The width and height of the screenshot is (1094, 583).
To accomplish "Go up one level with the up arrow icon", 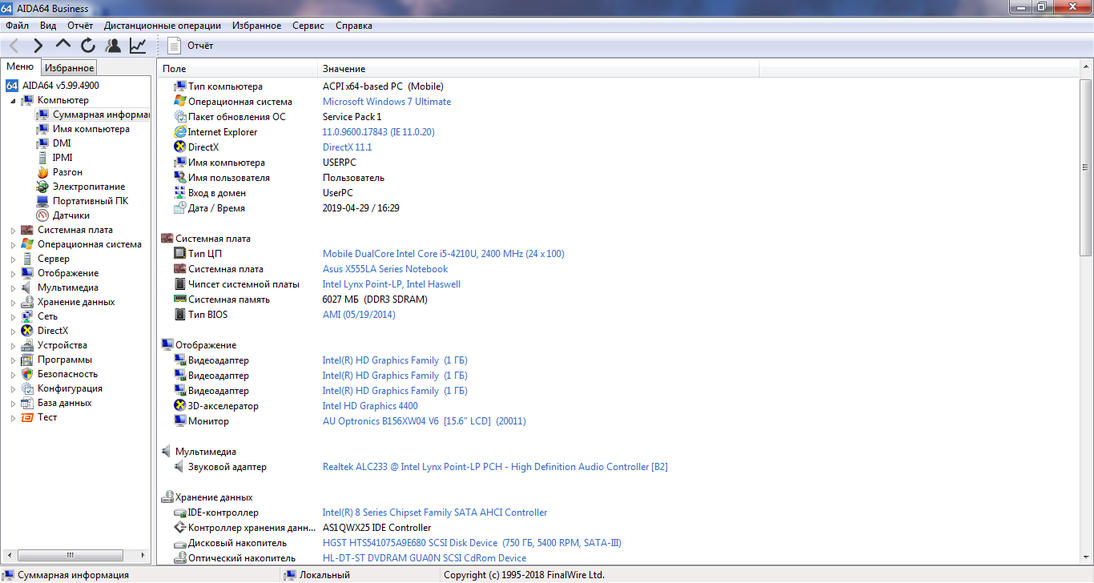I will point(63,45).
